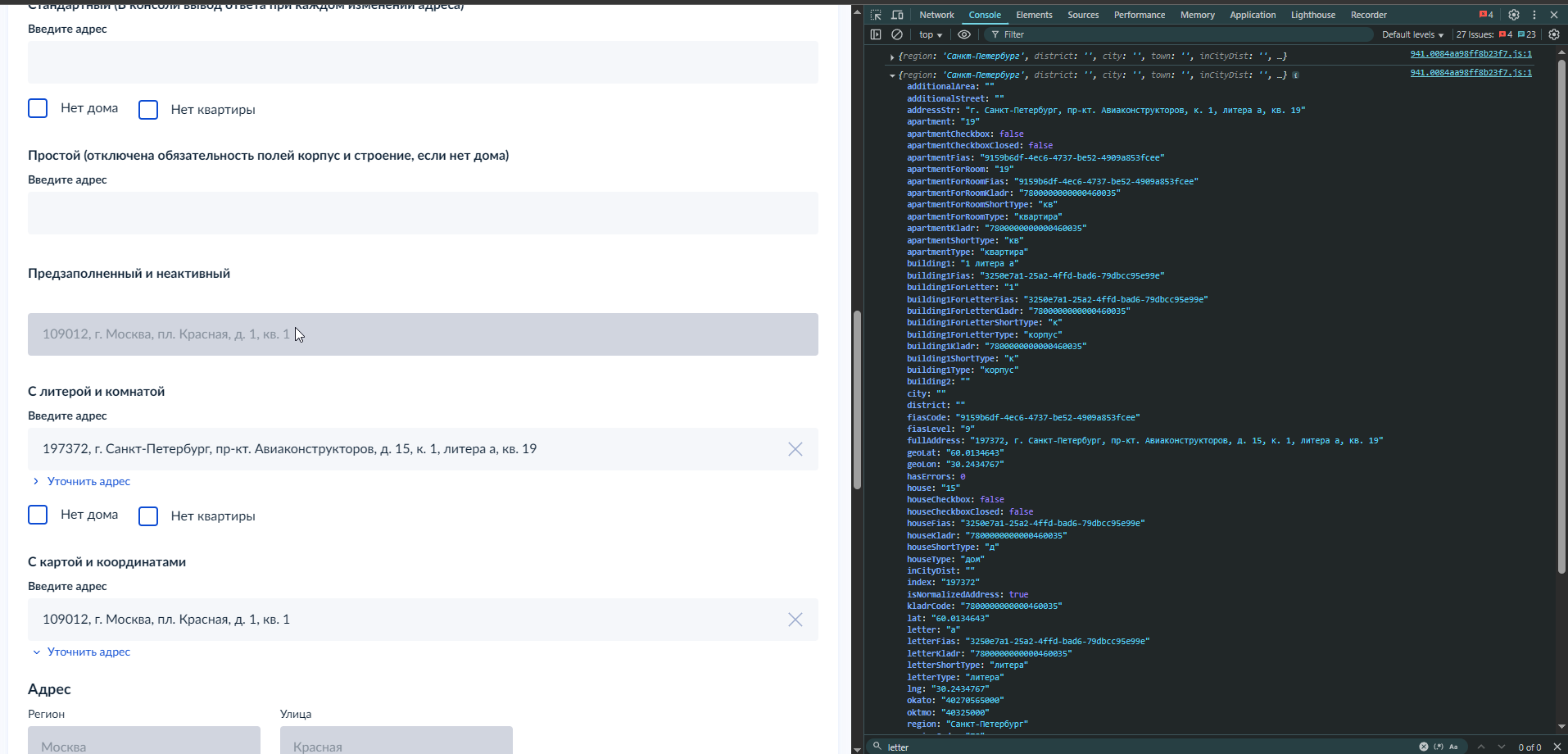Show the console sidebar panel icon
The image size is (1568, 754).
(876, 34)
